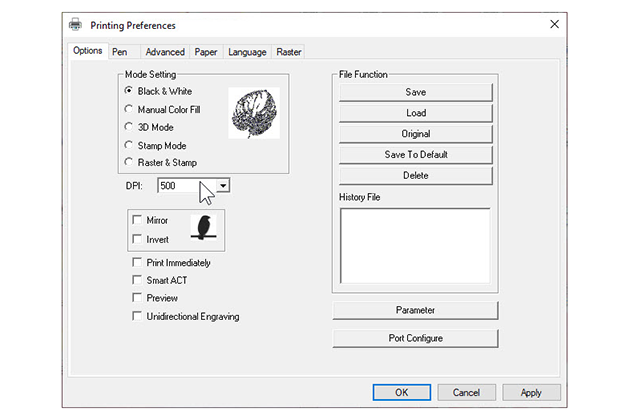This screenshot has height=420, width=630.
Task: Enable Unidirectional Engraving
Action: pyautogui.click(x=137, y=316)
